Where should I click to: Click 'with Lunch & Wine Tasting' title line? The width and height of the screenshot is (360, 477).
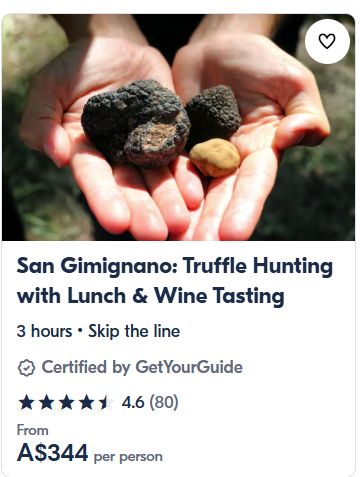(150, 295)
